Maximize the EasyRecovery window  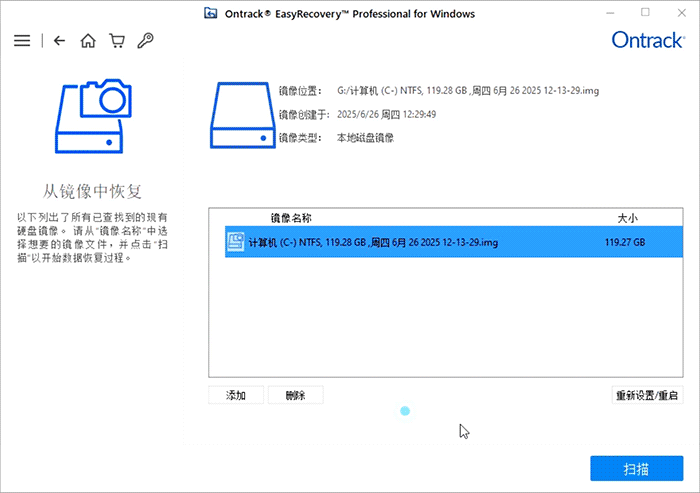point(645,13)
